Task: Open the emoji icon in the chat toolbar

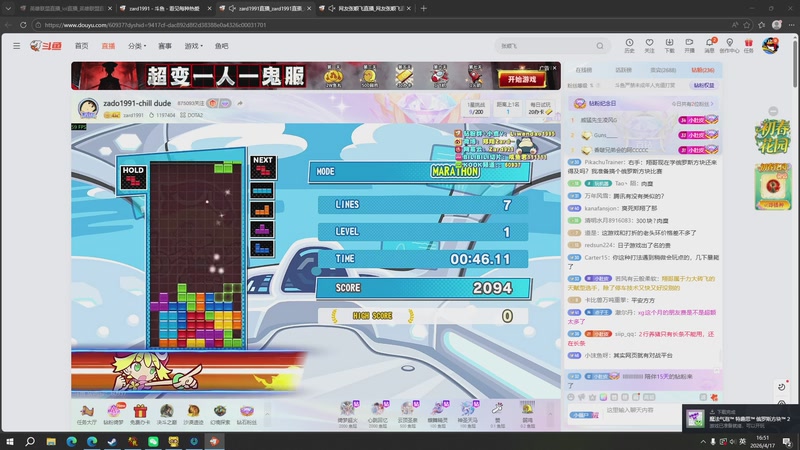Action: click(x=571, y=397)
